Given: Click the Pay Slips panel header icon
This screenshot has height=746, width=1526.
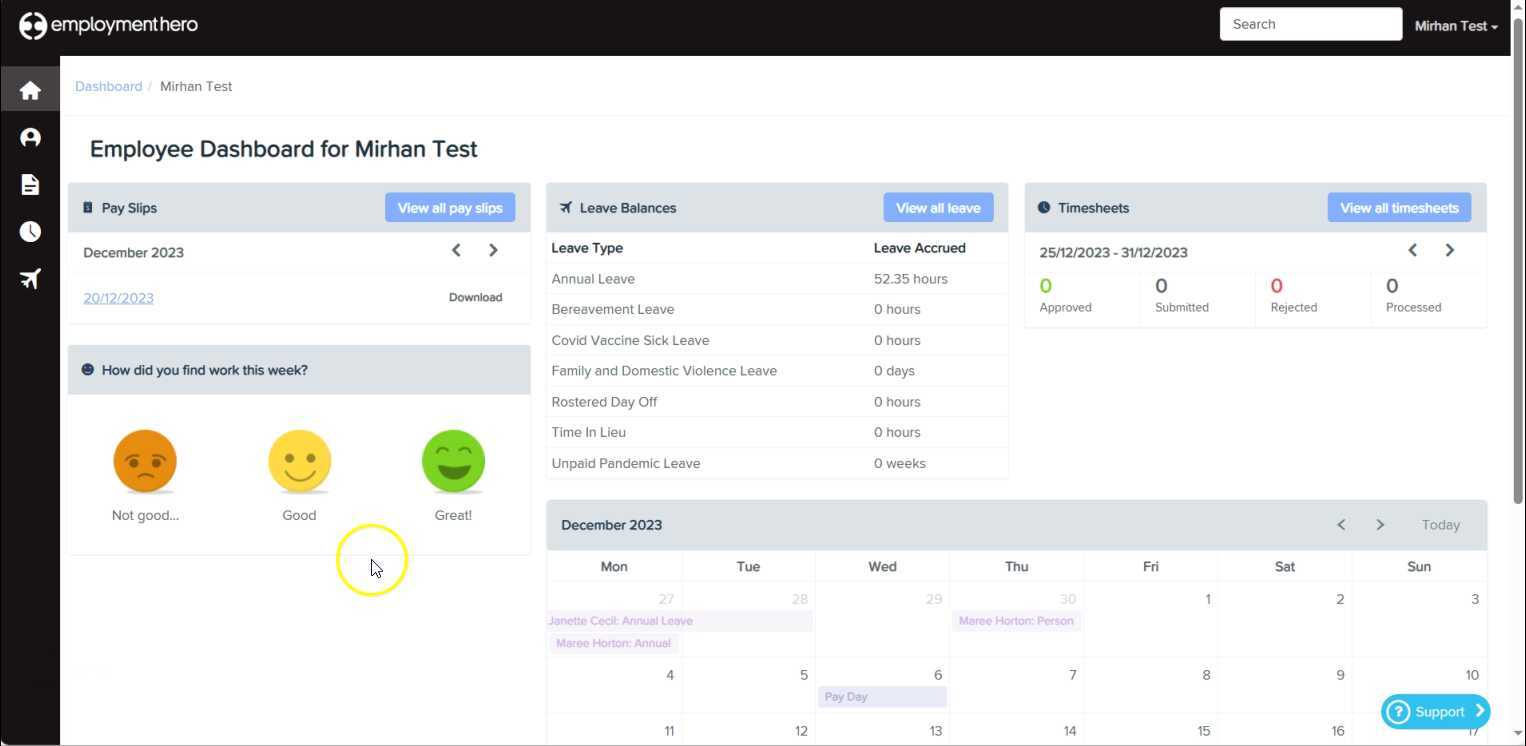Looking at the screenshot, I should tap(86, 207).
